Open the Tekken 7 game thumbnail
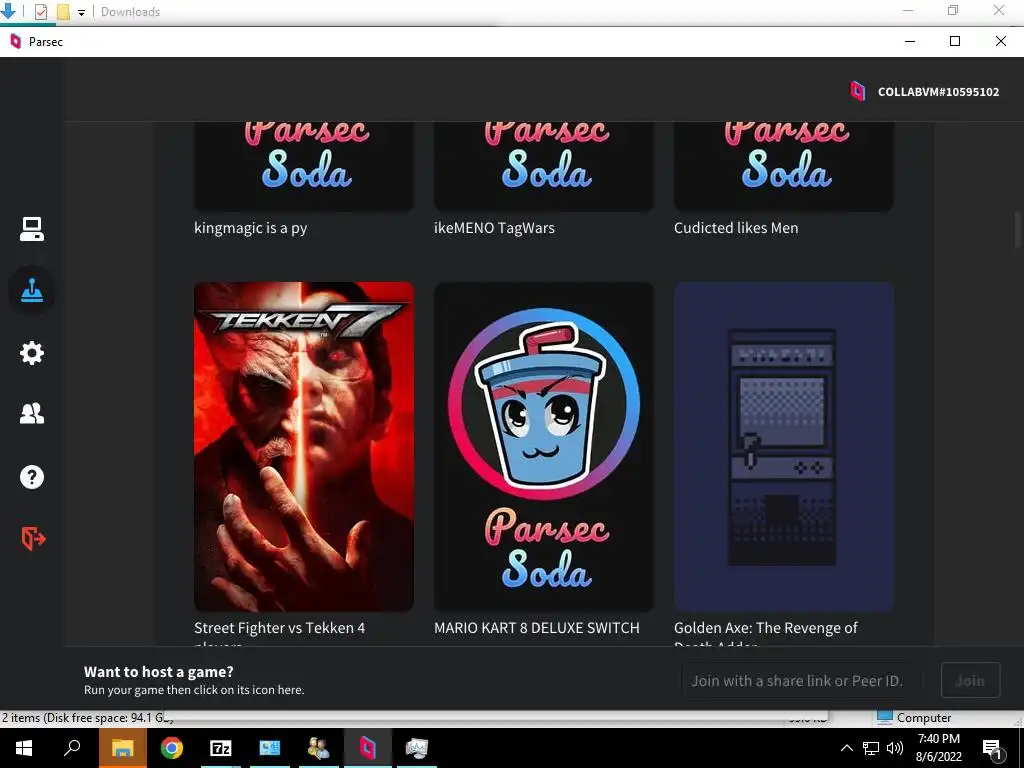The height and width of the screenshot is (768, 1024). [304, 447]
